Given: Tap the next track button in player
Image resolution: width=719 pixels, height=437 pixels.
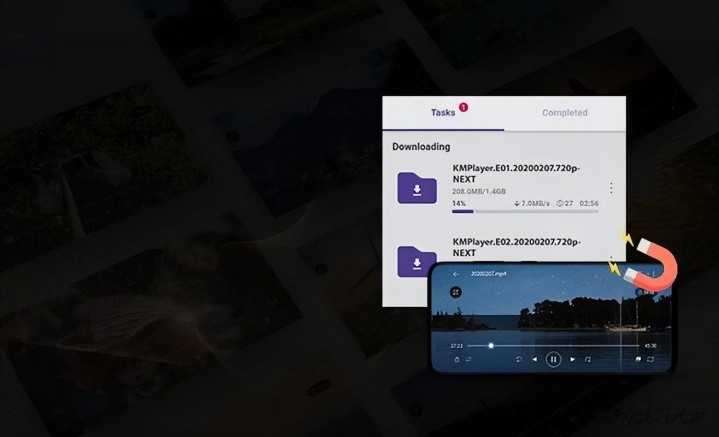Looking at the screenshot, I should coord(572,360).
